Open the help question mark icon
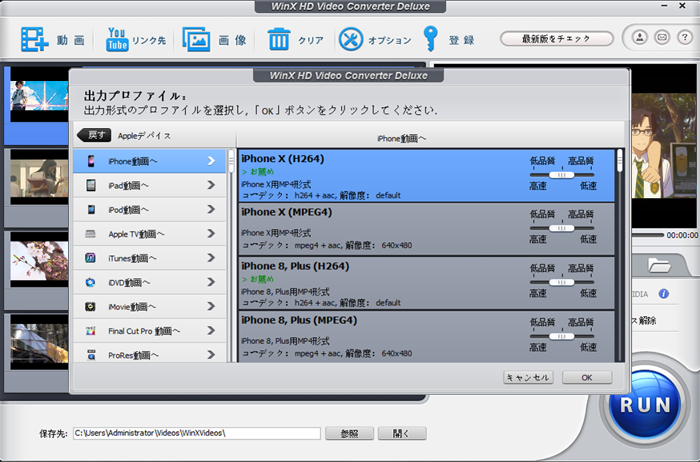The width and height of the screenshot is (700, 462). click(x=684, y=37)
